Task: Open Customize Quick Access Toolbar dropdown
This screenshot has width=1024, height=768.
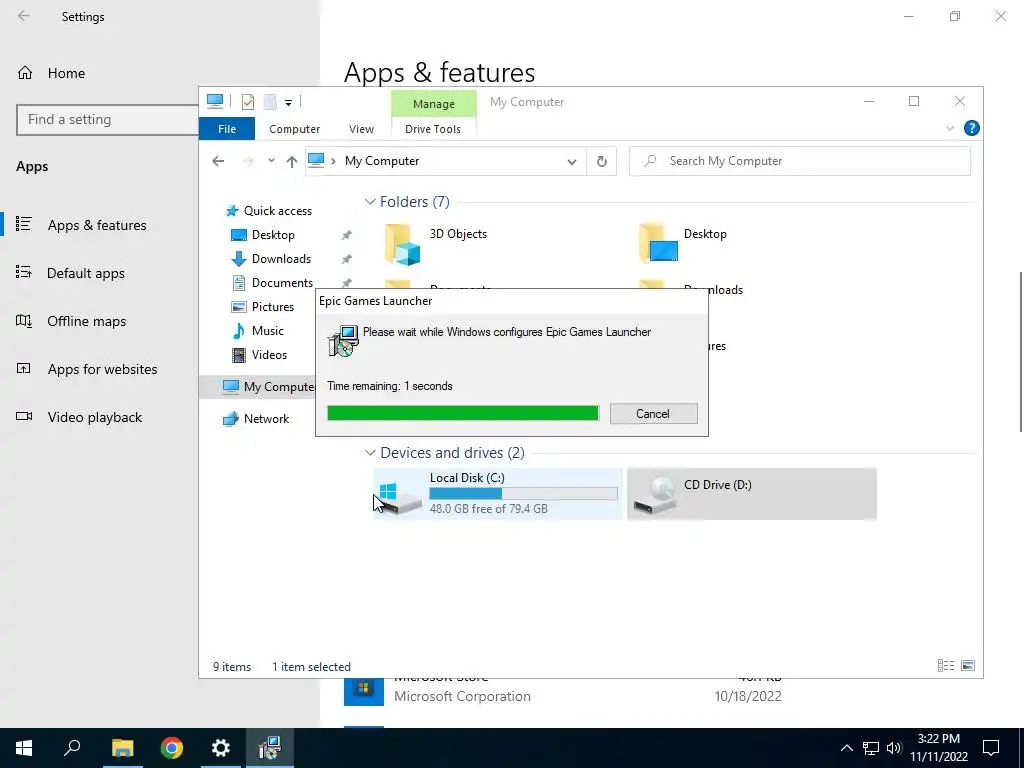Action: tap(288, 102)
